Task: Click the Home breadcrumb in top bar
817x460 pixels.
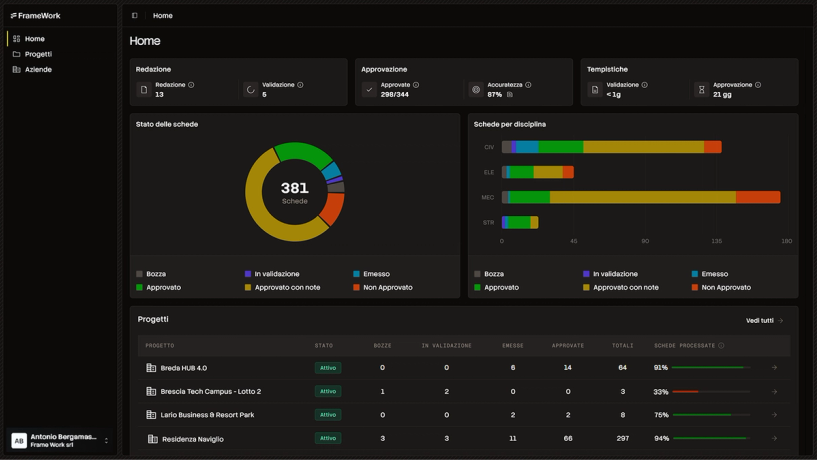Action: click(x=163, y=16)
